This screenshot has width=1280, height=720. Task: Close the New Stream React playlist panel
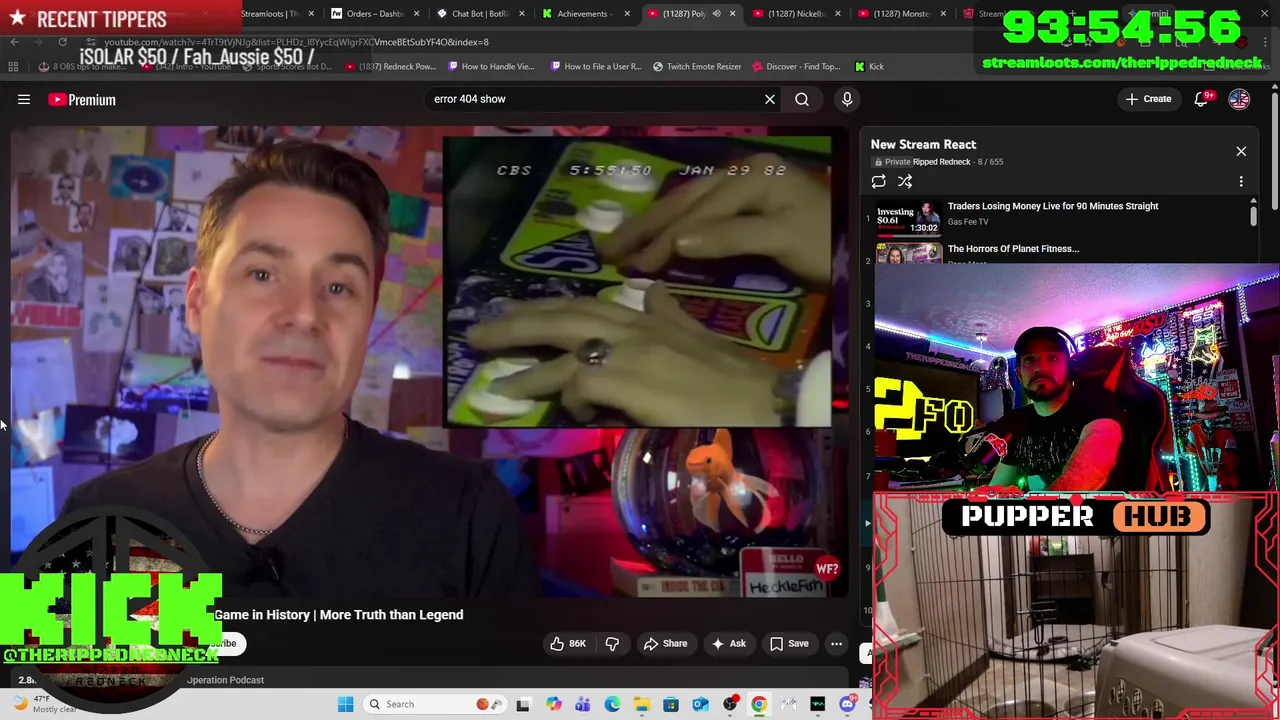point(1241,151)
